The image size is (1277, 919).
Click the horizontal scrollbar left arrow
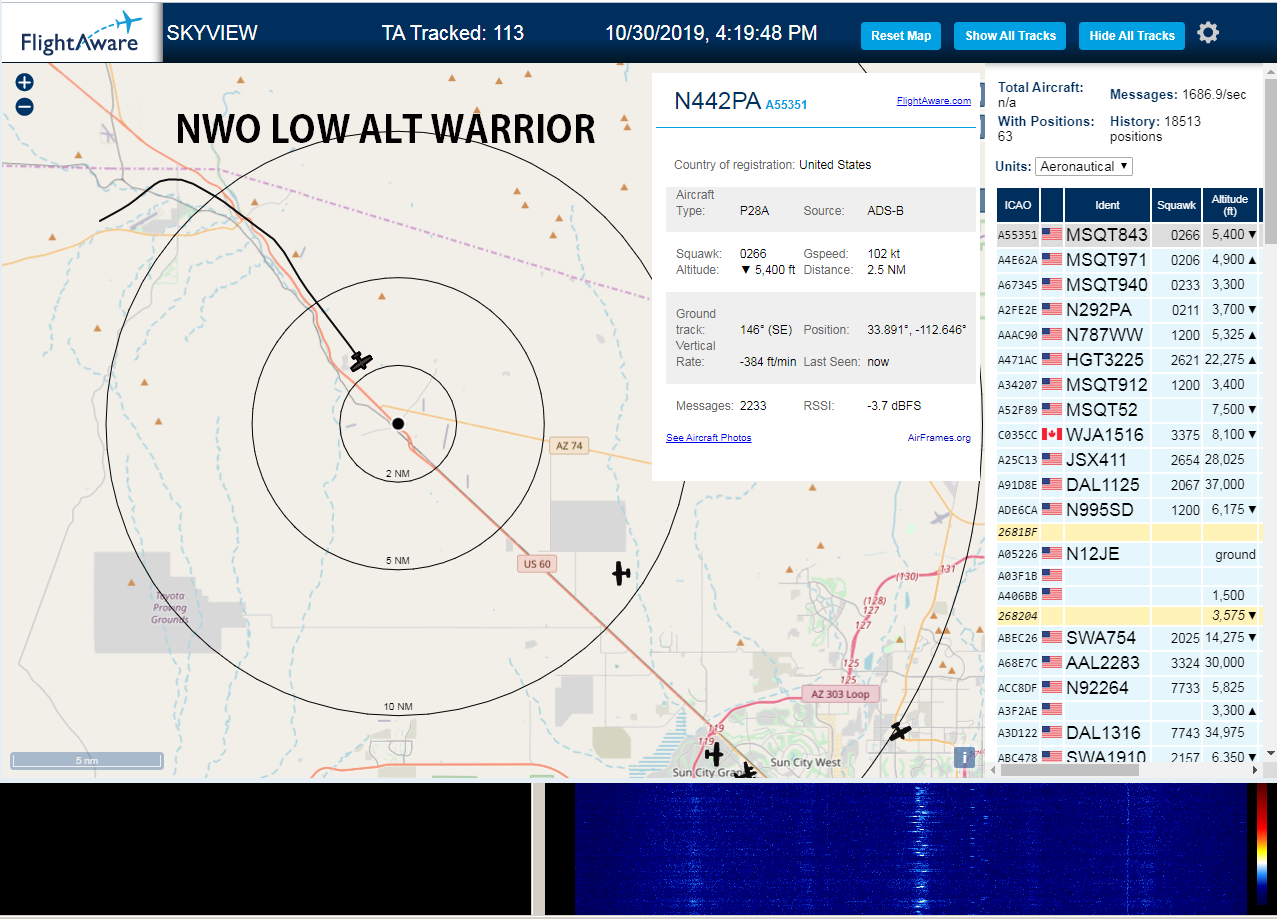[x=993, y=770]
